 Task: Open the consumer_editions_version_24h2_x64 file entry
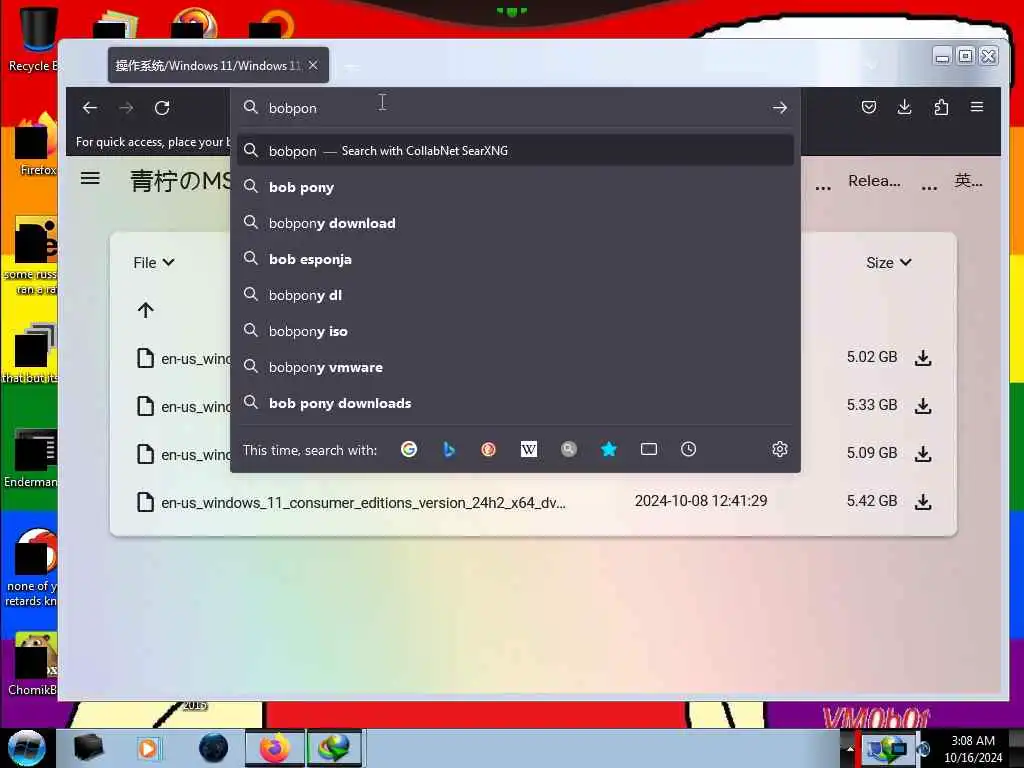click(x=363, y=503)
